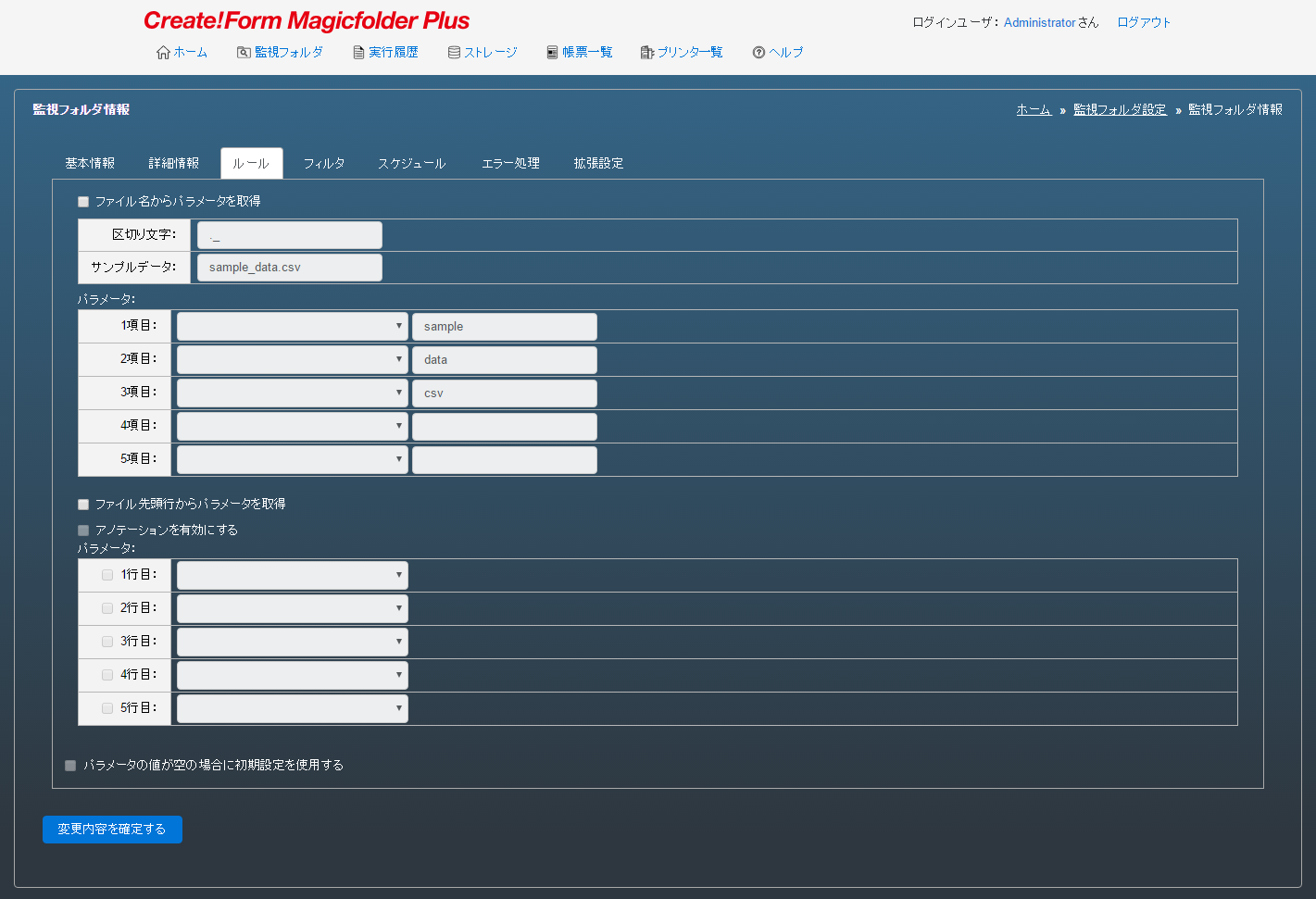Click the 監視フォルダ folder icon

tap(244, 53)
